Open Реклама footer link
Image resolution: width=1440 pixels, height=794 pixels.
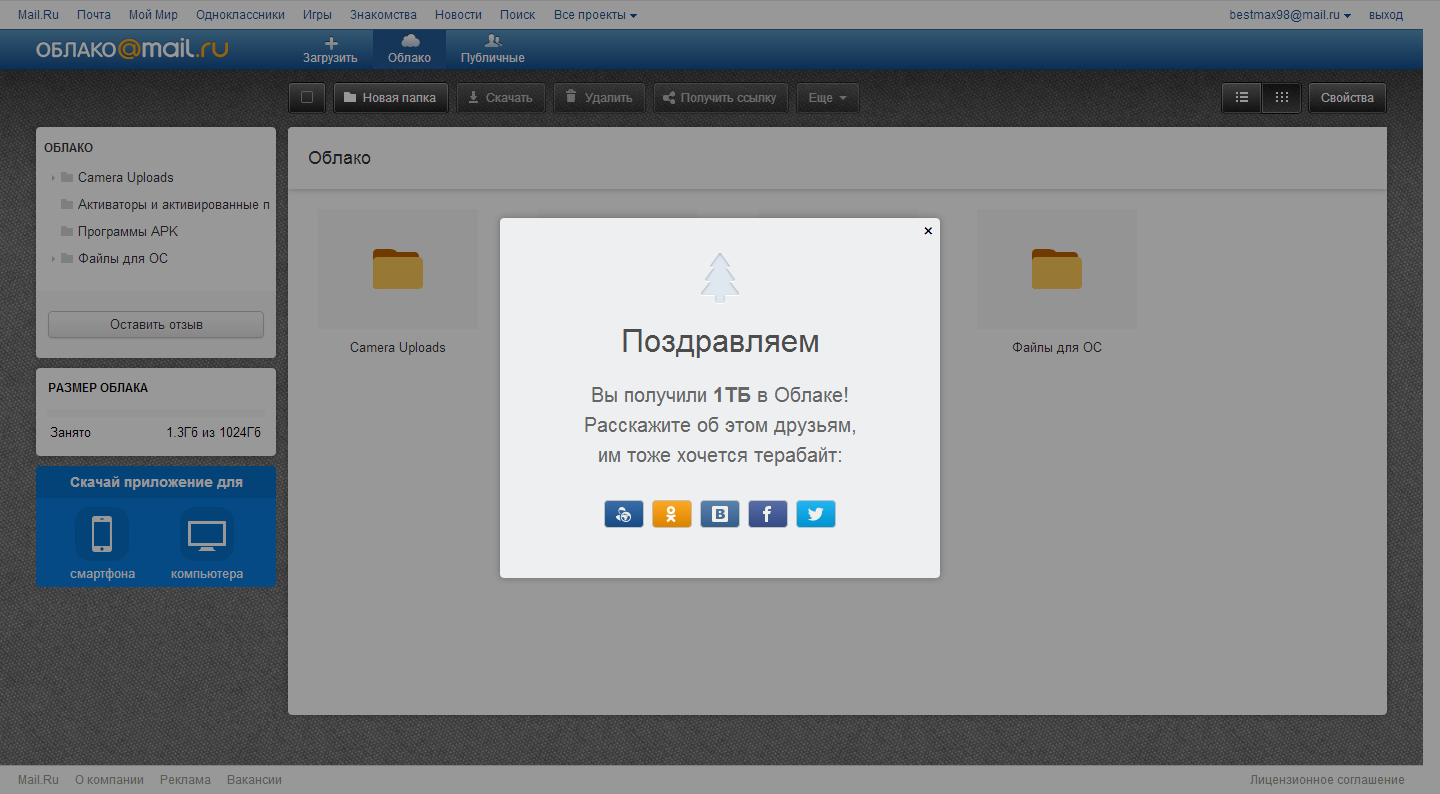coord(185,780)
